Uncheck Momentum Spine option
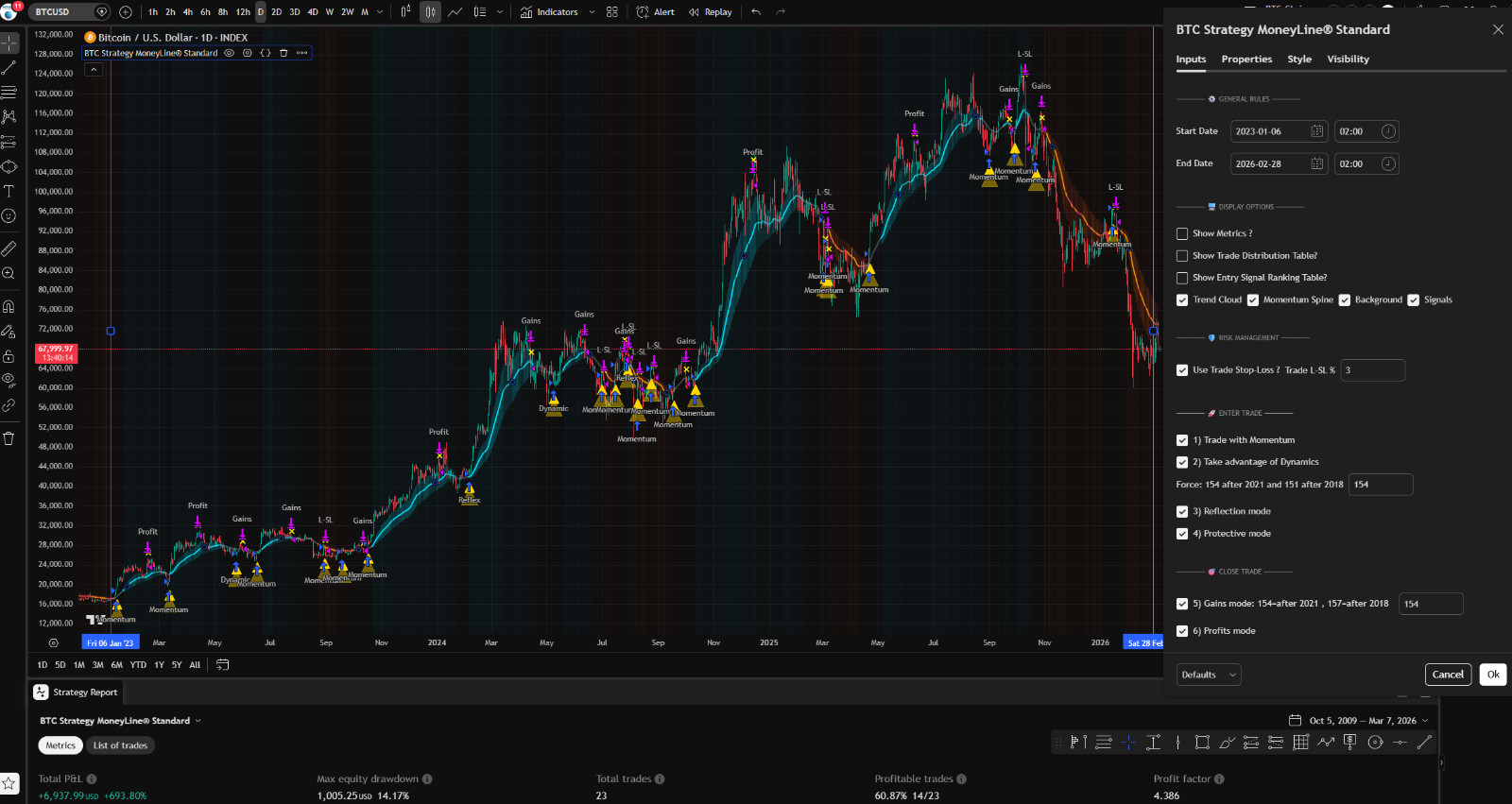Image resolution: width=1512 pixels, height=804 pixels. pos(1253,300)
